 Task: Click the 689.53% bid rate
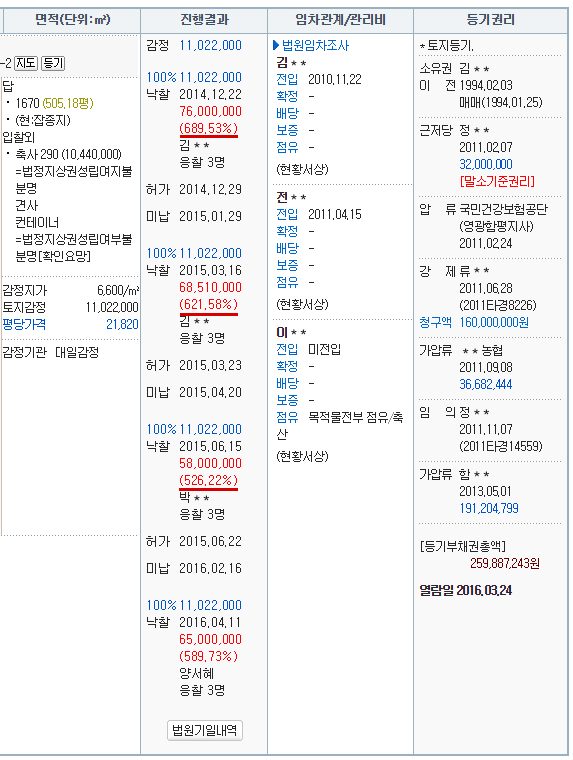pos(208,128)
